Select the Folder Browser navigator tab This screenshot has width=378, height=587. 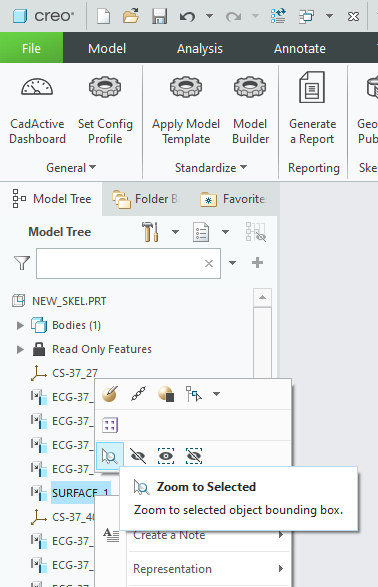pos(147,199)
